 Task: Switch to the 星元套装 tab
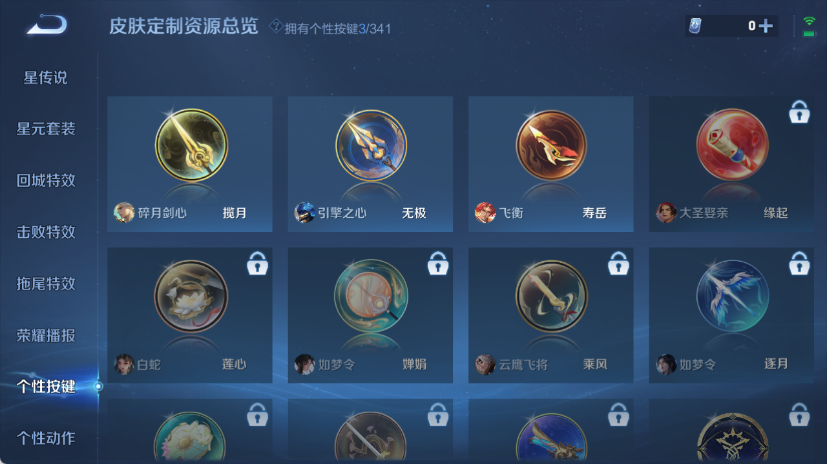(46, 129)
